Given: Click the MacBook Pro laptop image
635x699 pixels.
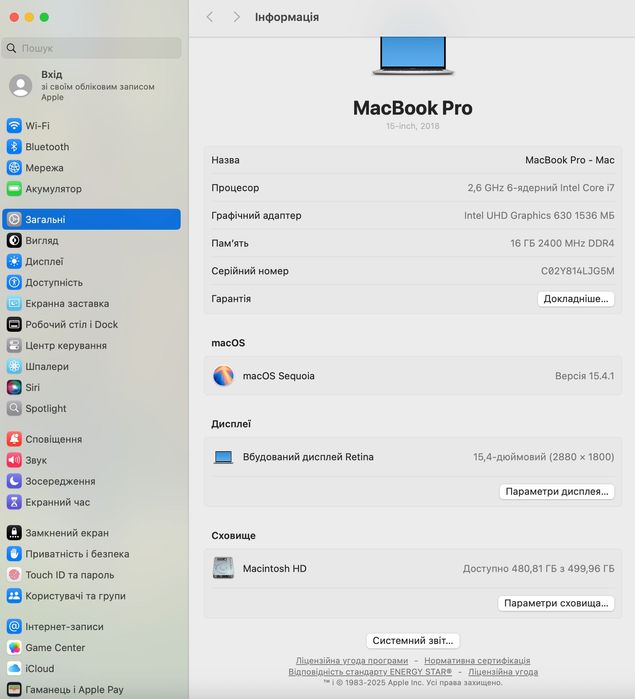Looking at the screenshot, I should pyautogui.click(x=413, y=56).
